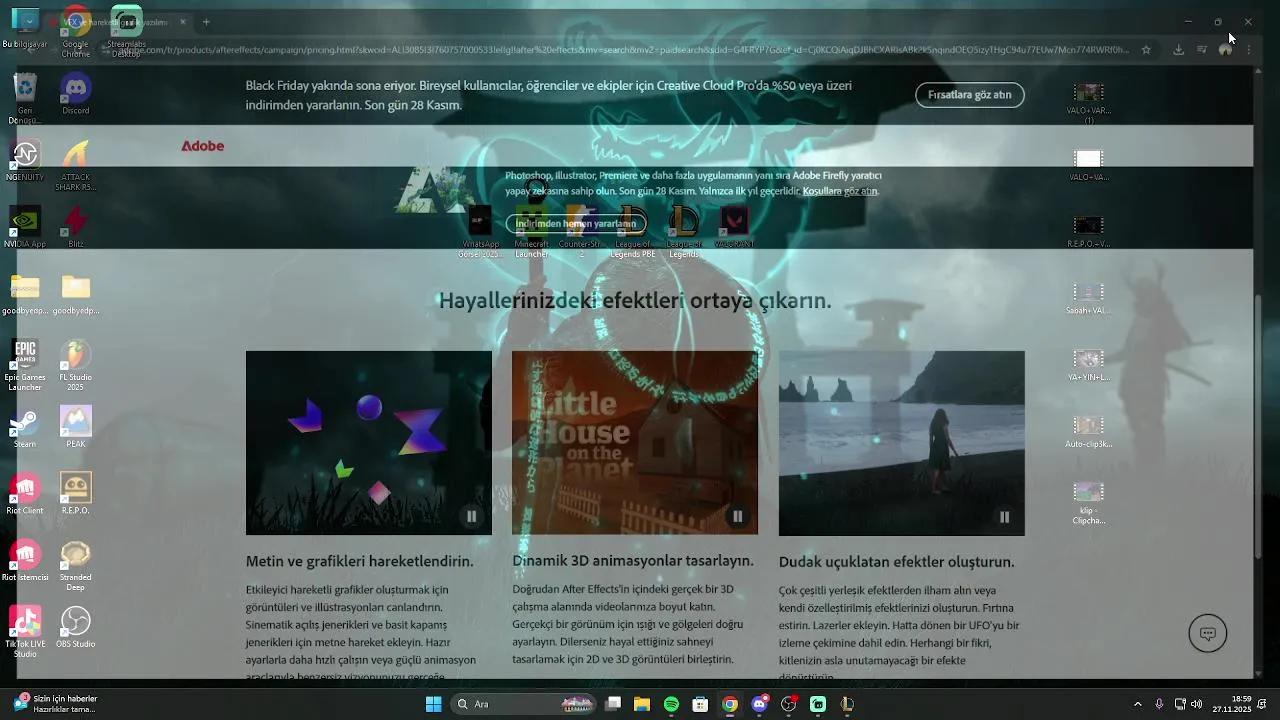This screenshot has height=720, width=1280.
Task: Open the Windows Start menu
Action: pyautogui.click(x=434, y=704)
